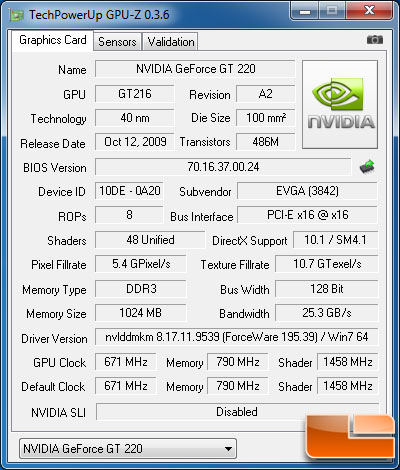Click the ROPs field showing 8

tap(129, 215)
